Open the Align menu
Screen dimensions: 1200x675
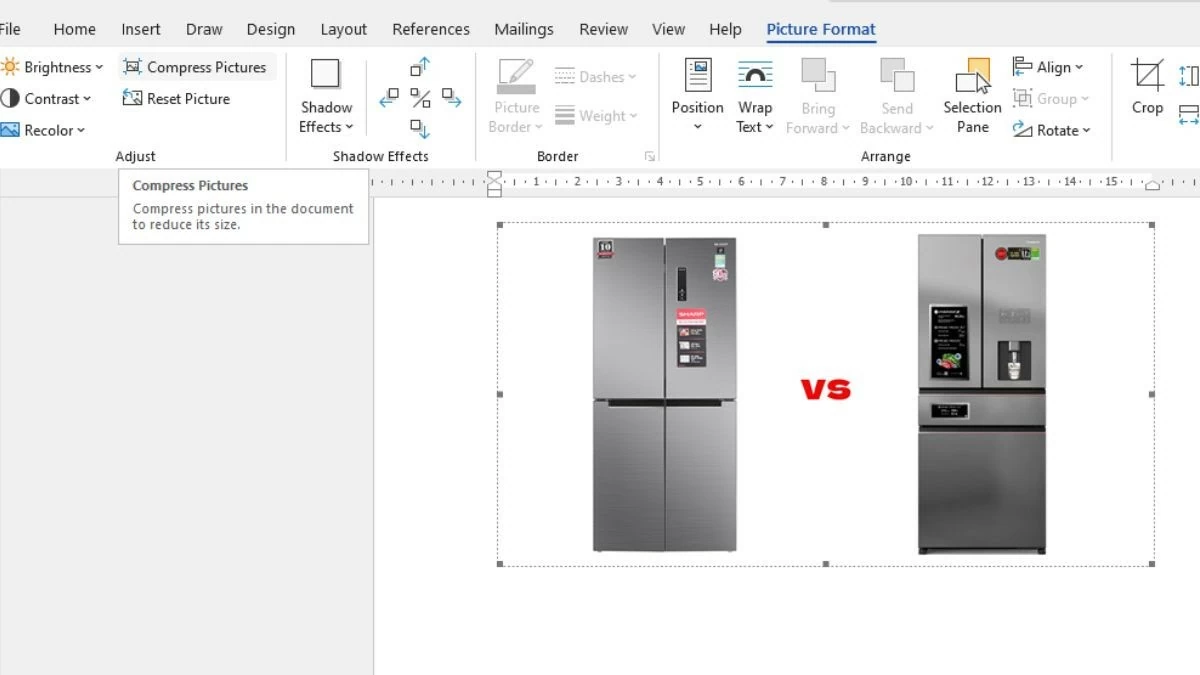[x=1050, y=66]
